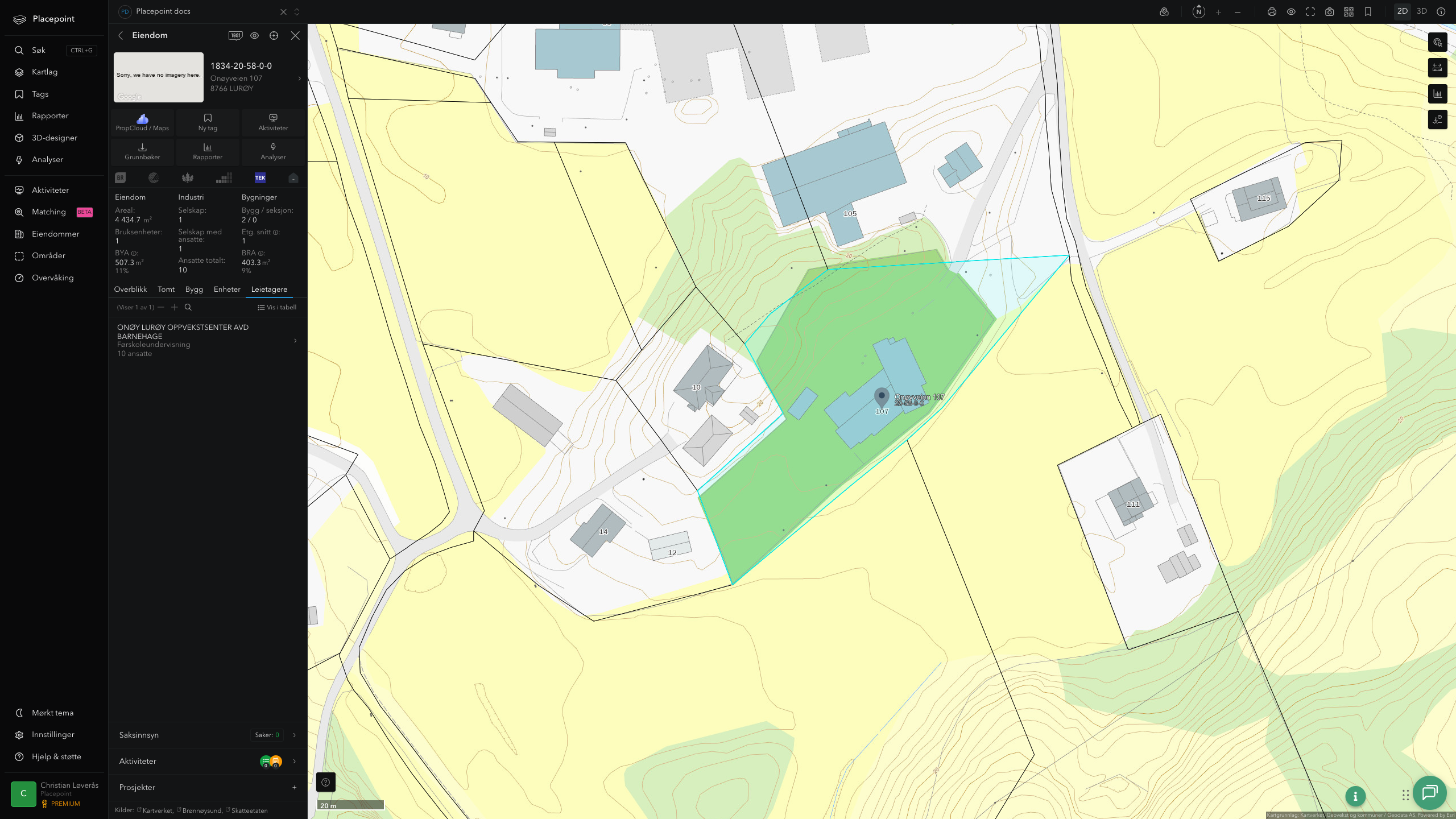This screenshot has height=819, width=1456.
Task: Toggle Mørkt tema dark theme
Action: click(x=54, y=713)
